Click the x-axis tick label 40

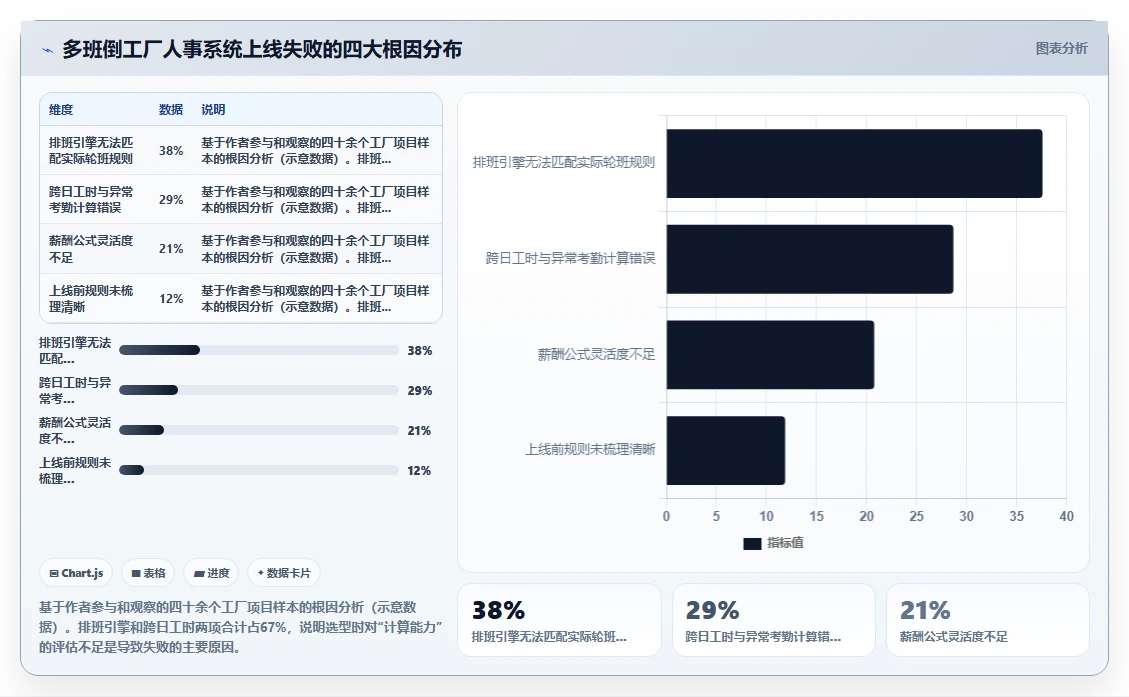(1066, 516)
